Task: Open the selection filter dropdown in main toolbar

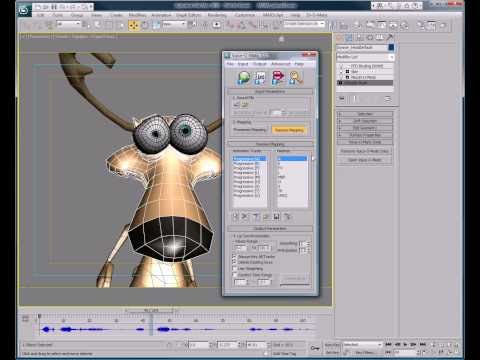Action: coord(69,24)
